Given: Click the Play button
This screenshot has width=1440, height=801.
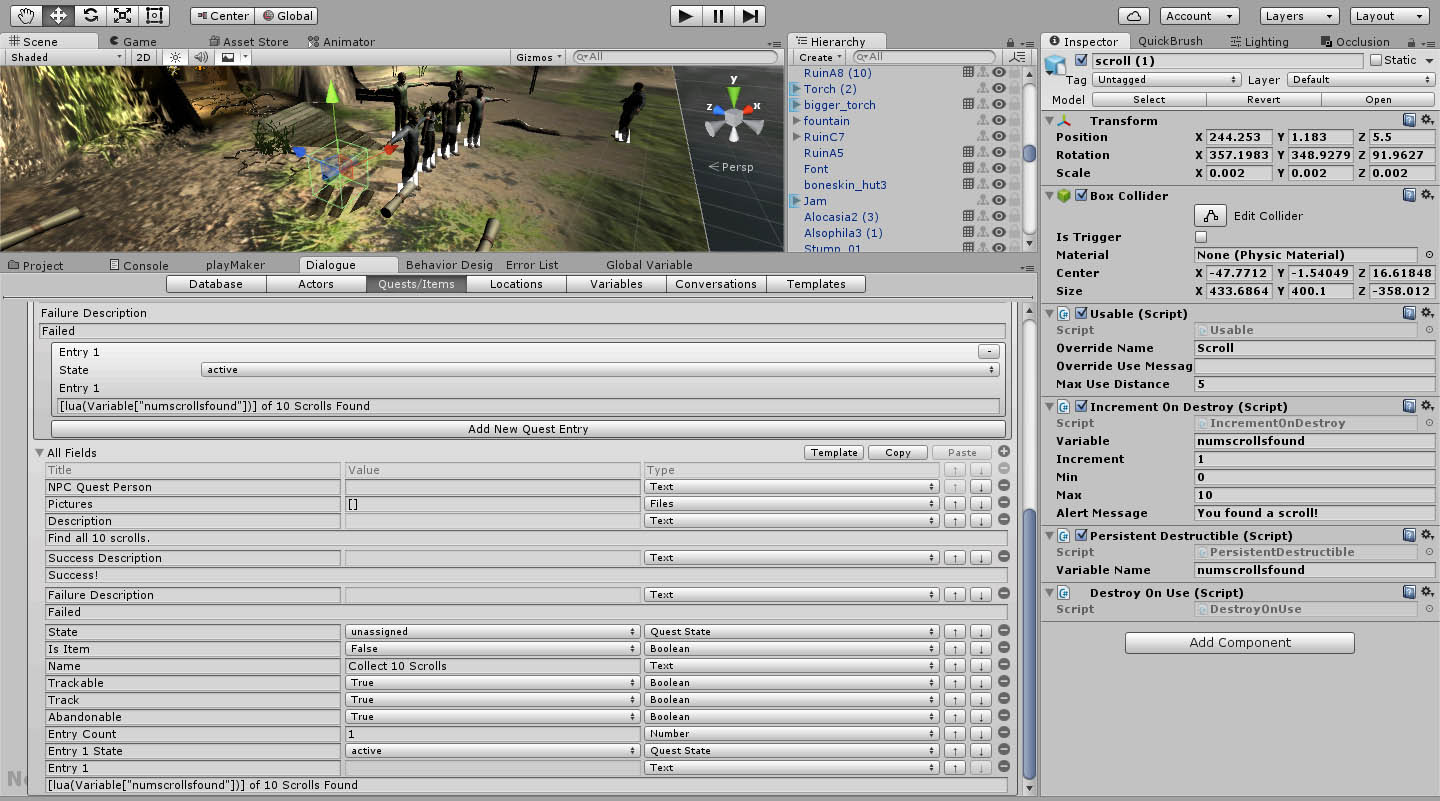Looking at the screenshot, I should (685, 15).
